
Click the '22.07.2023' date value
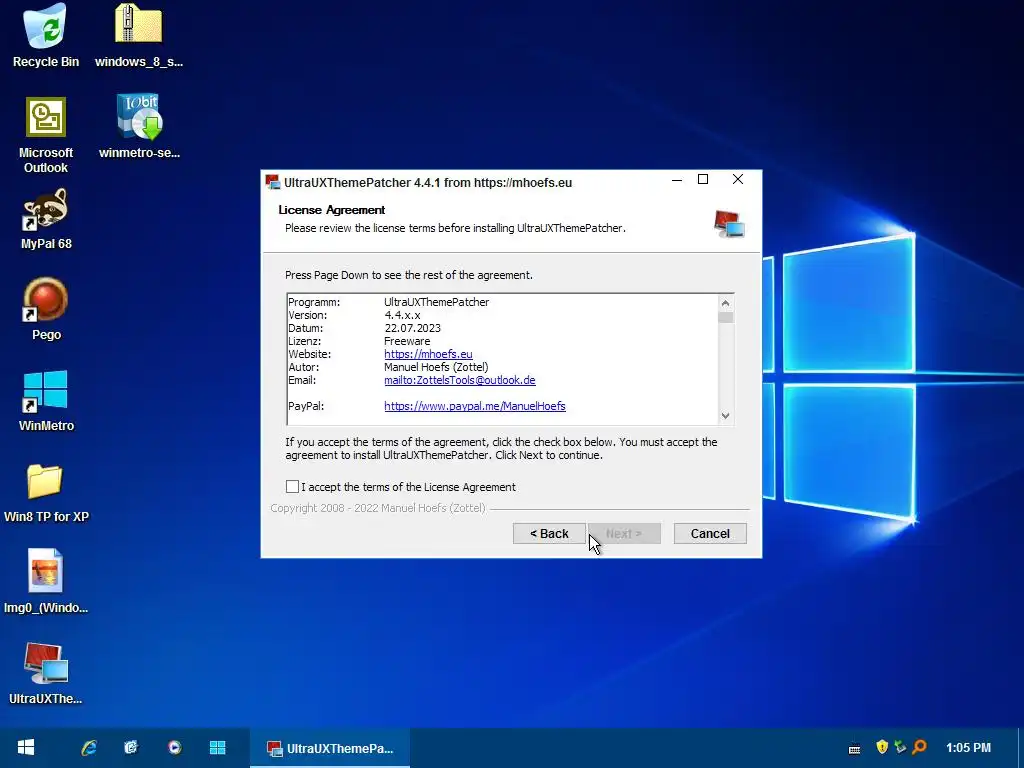click(412, 328)
